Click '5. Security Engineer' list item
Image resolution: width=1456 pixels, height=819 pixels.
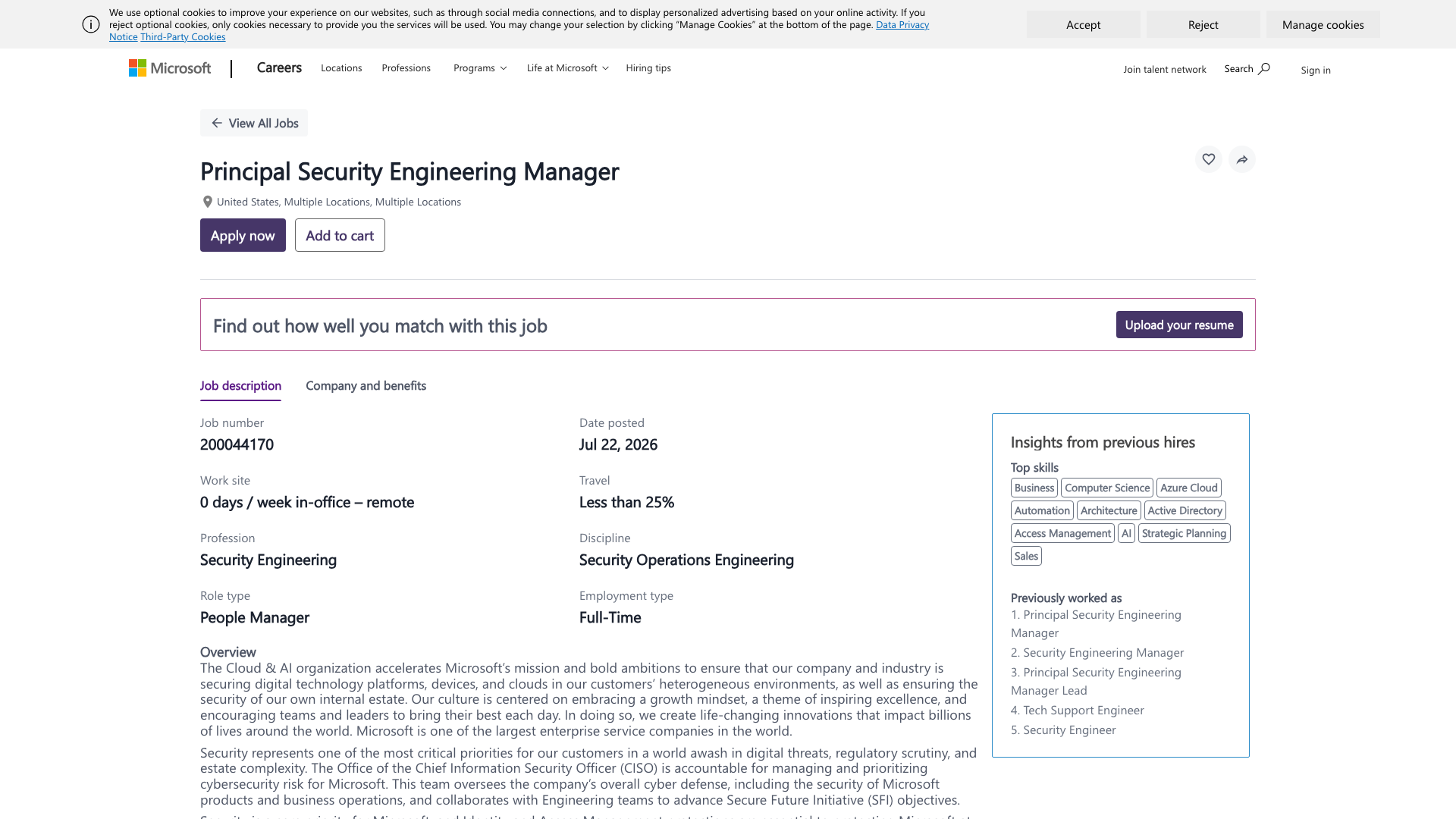click(x=1063, y=730)
